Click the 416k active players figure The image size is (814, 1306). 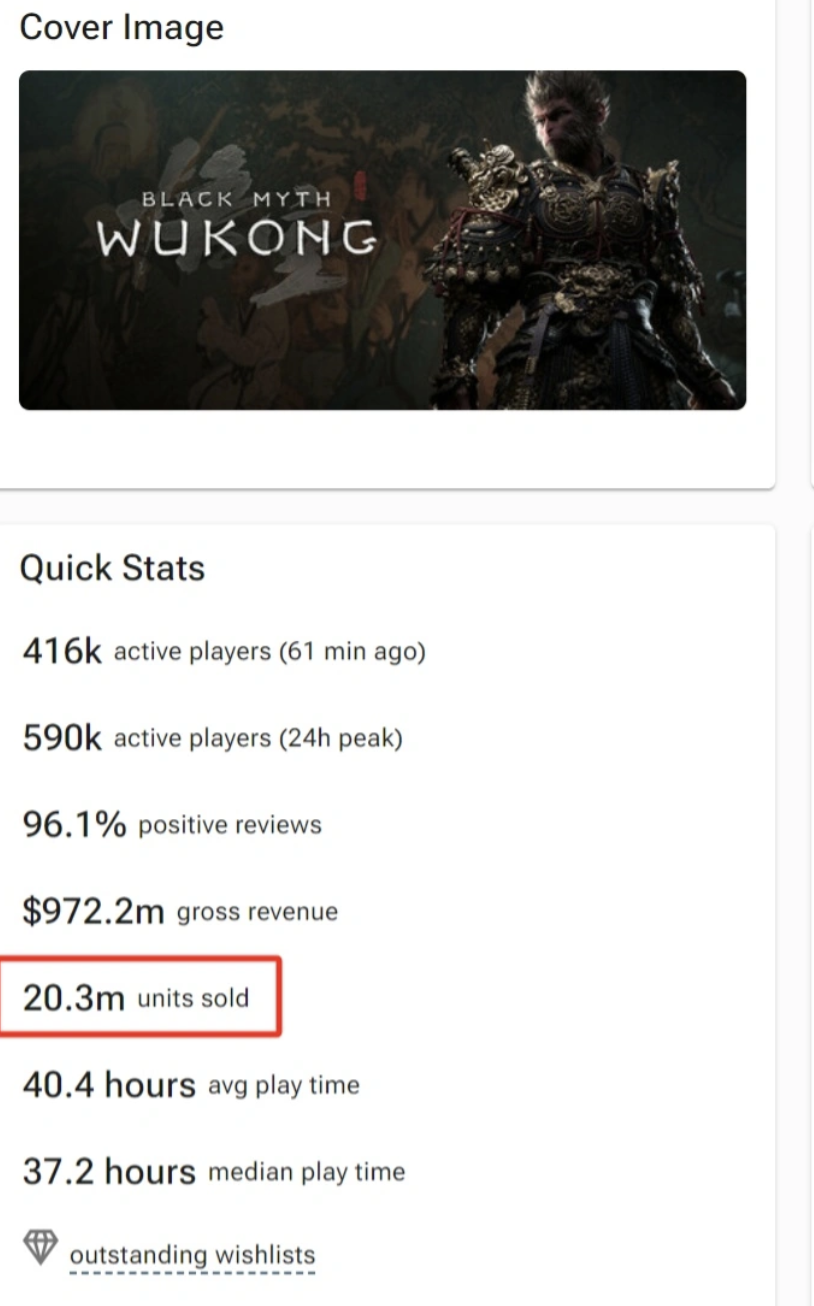pyautogui.click(x=62, y=652)
